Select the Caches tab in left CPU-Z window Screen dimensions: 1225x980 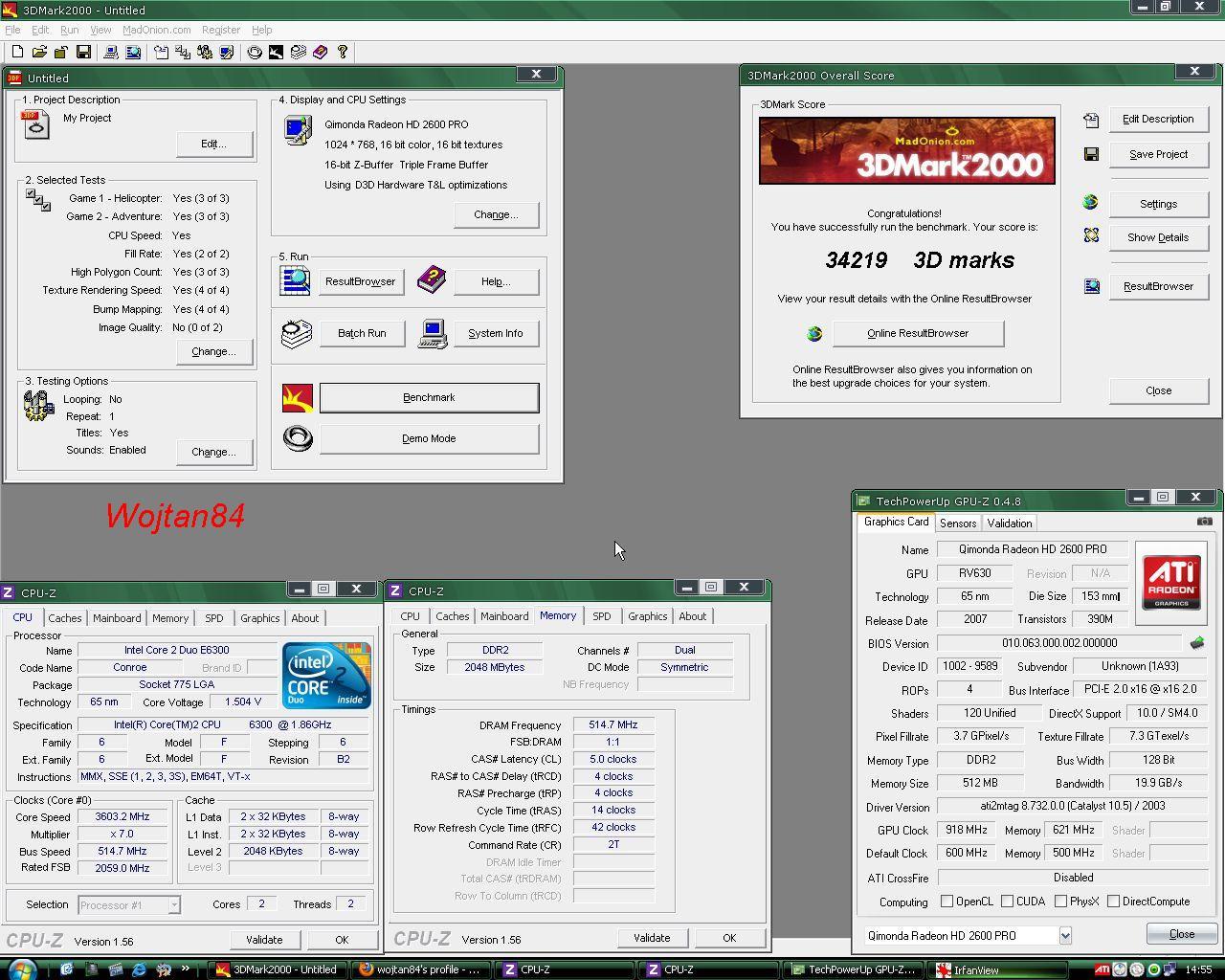click(x=65, y=618)
